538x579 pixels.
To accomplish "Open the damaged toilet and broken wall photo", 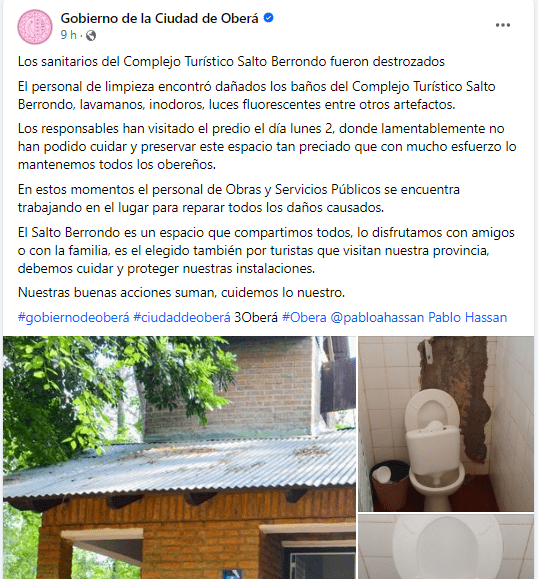I will pyautogui.click(x=446, y=424).
